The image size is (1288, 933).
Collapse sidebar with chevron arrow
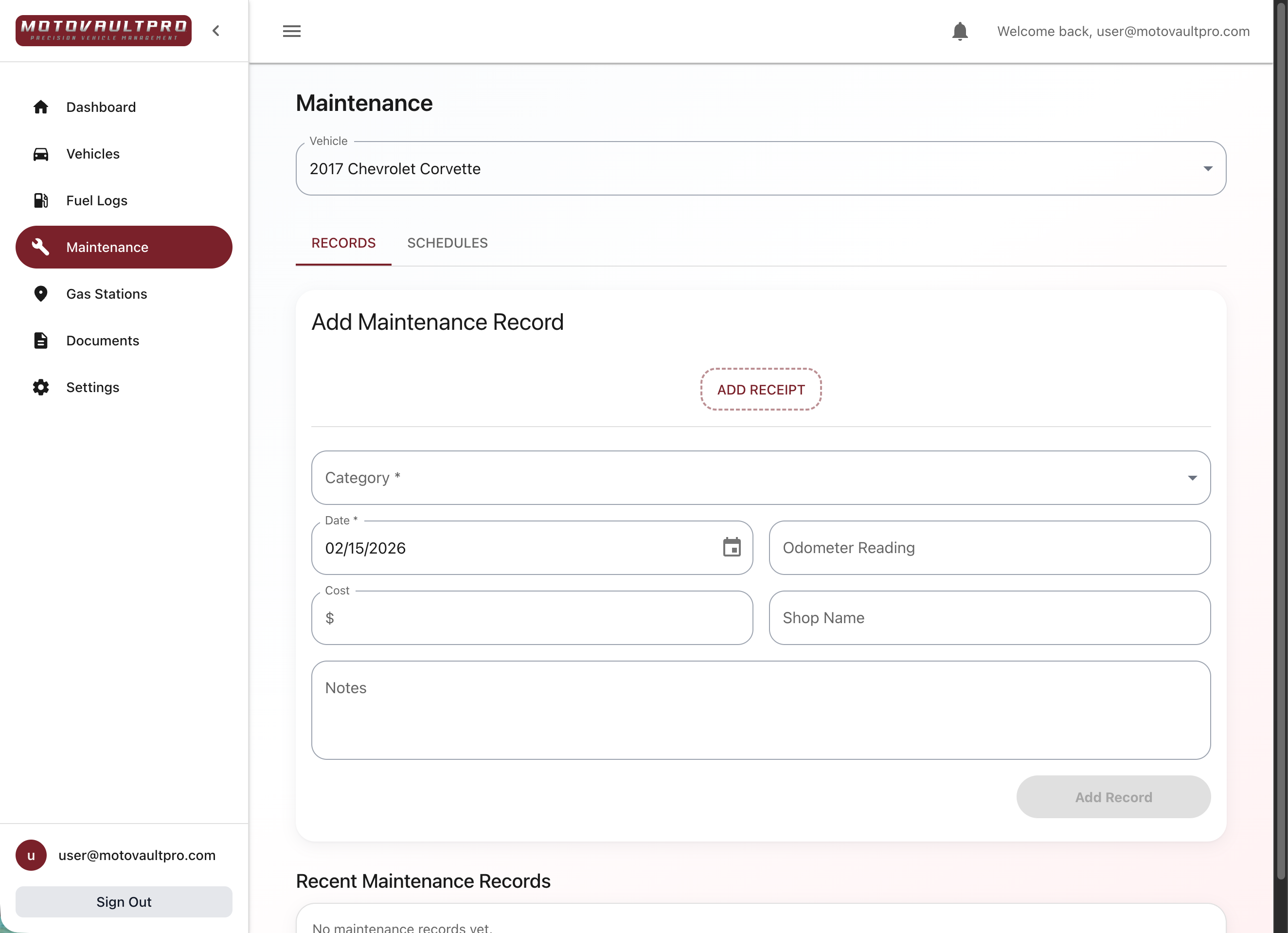pyautogui.click(x=216, y=31)
